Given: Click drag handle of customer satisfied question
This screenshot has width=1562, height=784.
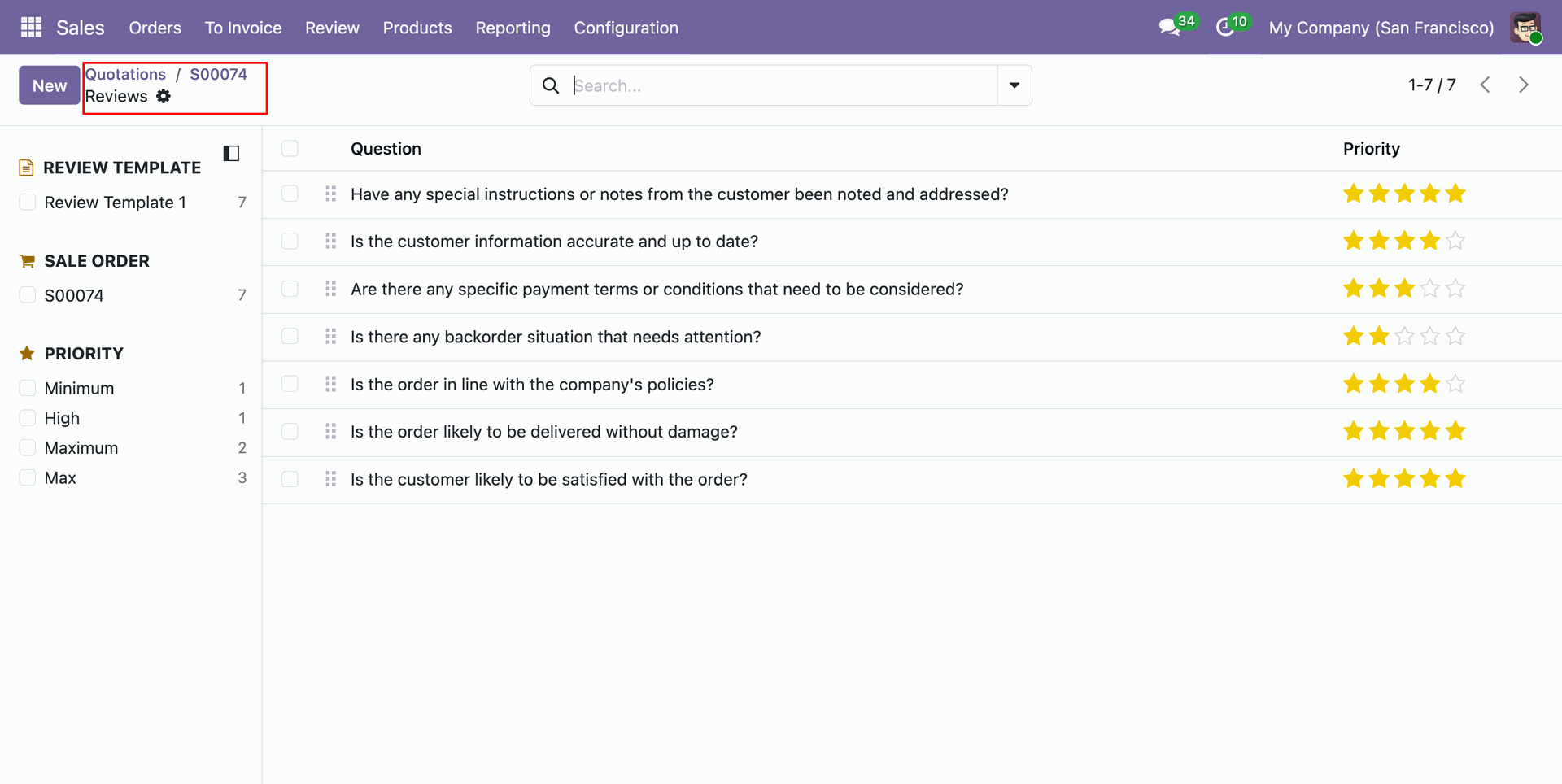Looking at the screenshot, I should point(330,479).
